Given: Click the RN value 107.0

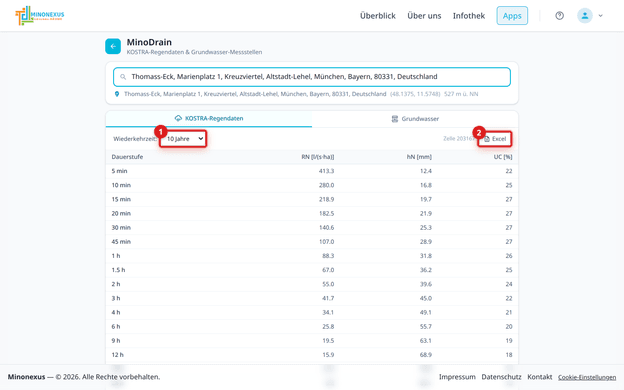Looking at the screenshot, I should point(326,242).
